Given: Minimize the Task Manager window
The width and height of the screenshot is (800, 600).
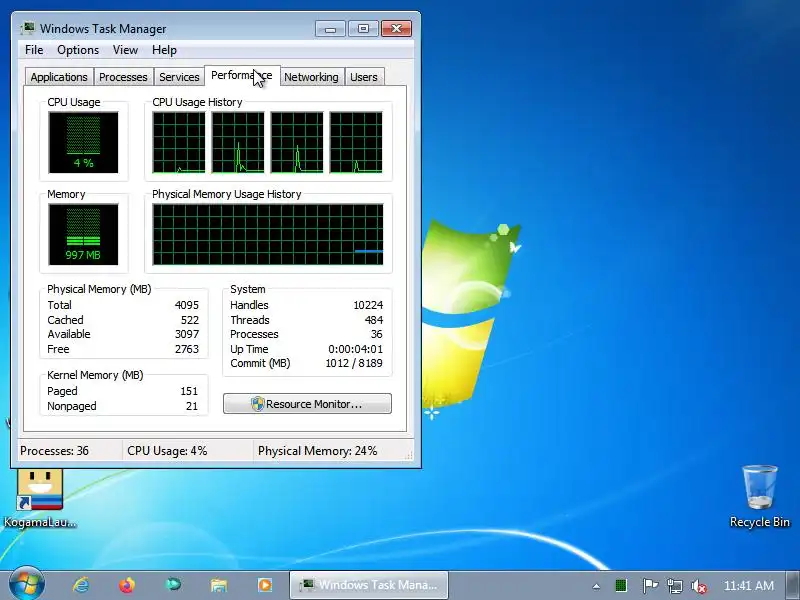Looking at the screenshot, I should pos(330,29).
